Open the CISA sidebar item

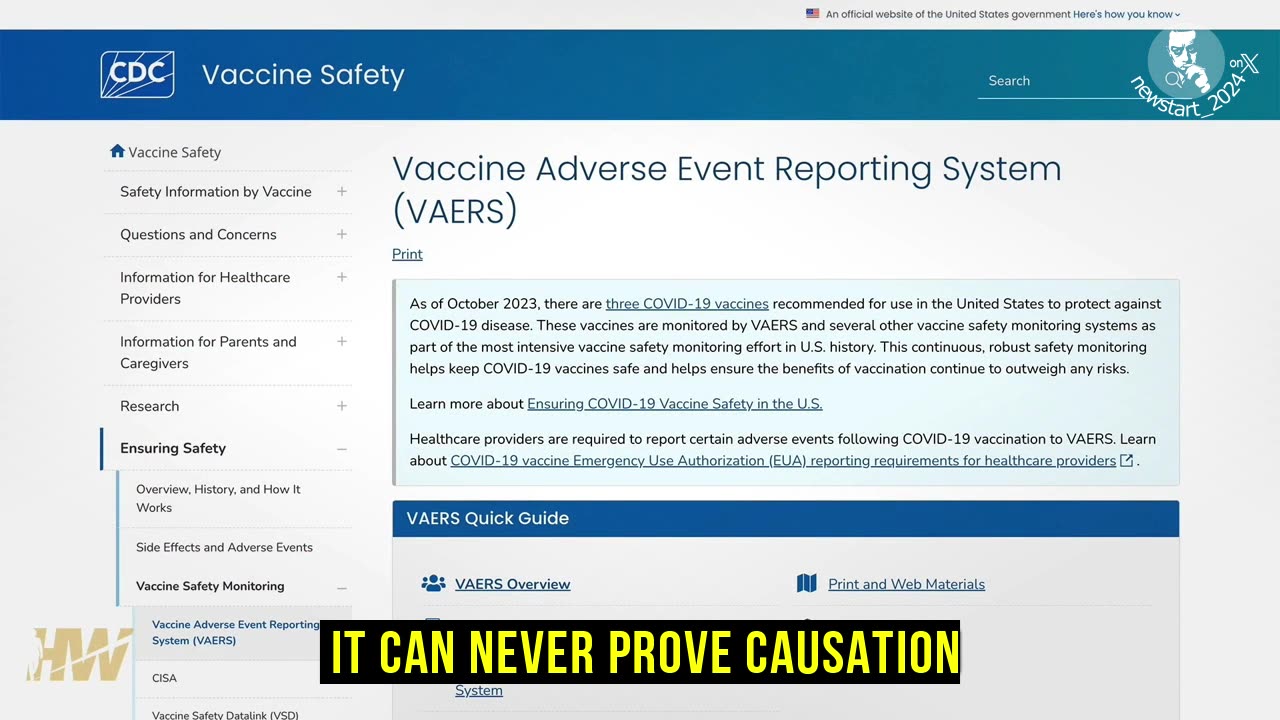pyautogui.click(x=164, y=678)
